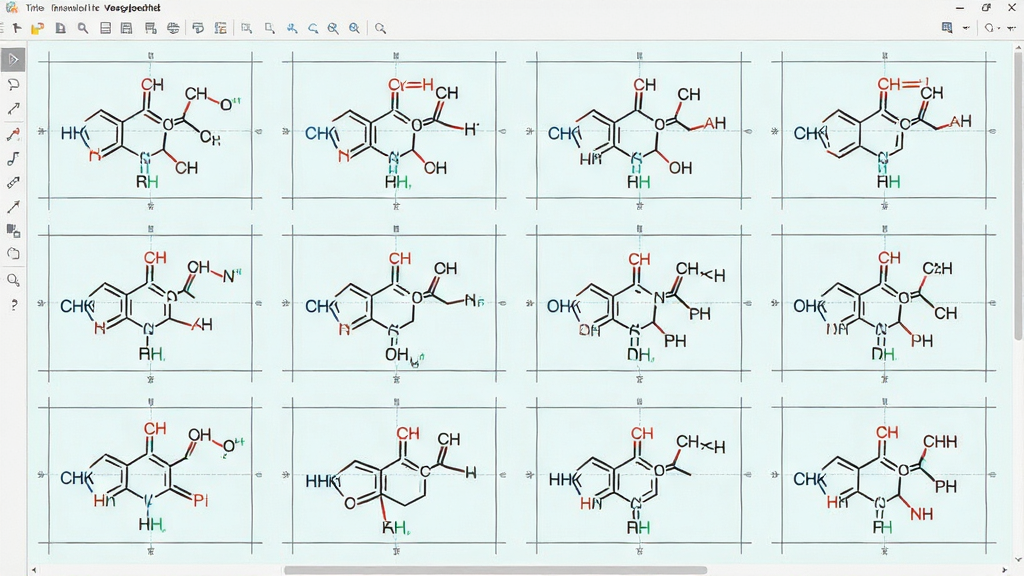Select the eraser tool in left sidebar
Image resolution: width=1024 pixels, height=576 pixels.
click(x=13, y=183)
